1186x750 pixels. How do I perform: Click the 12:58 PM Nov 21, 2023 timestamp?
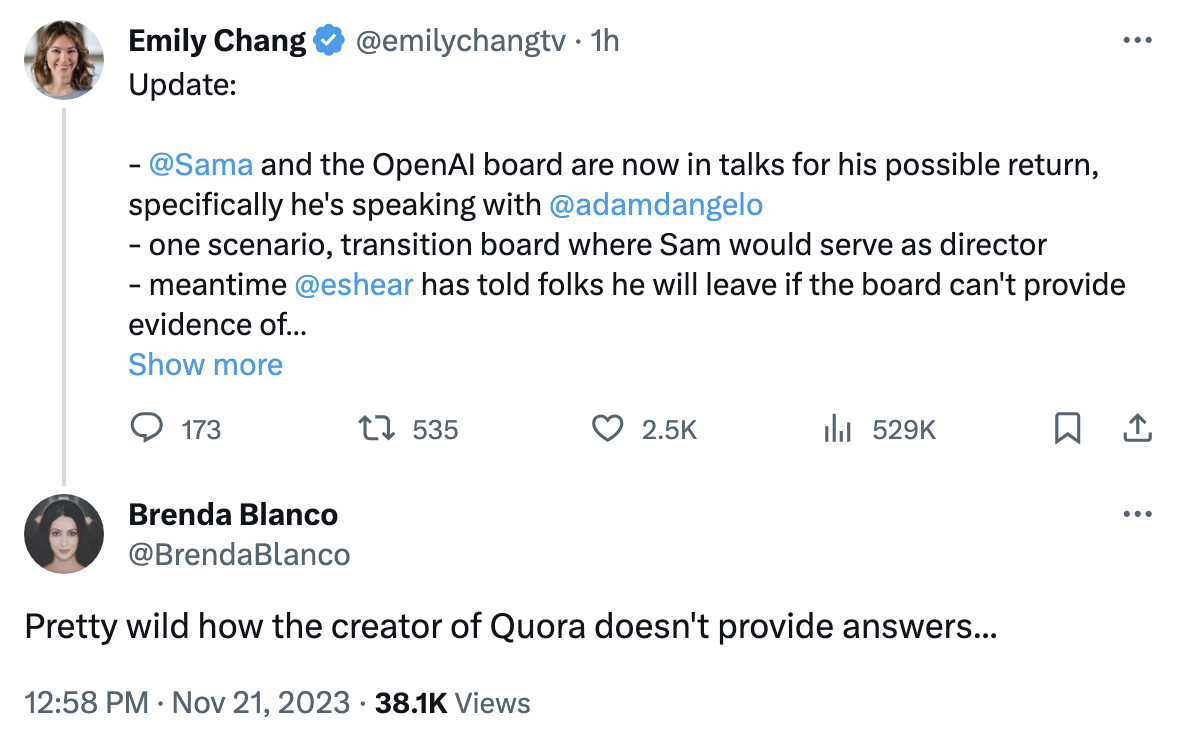coord(187,703)
